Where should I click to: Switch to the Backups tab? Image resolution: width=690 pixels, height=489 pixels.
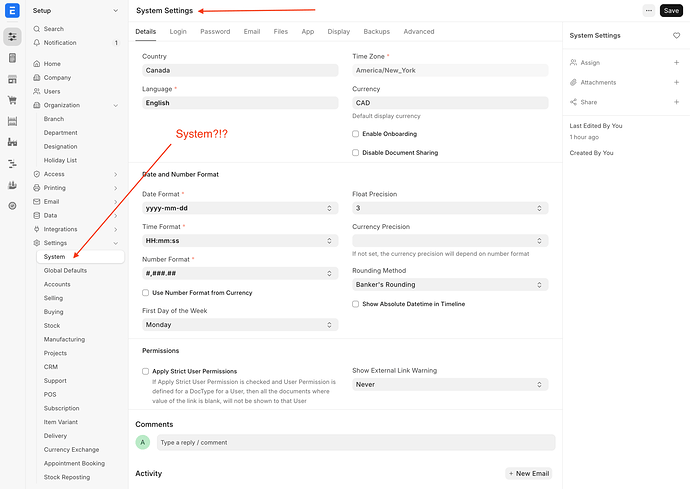click(x=377, y=32)
